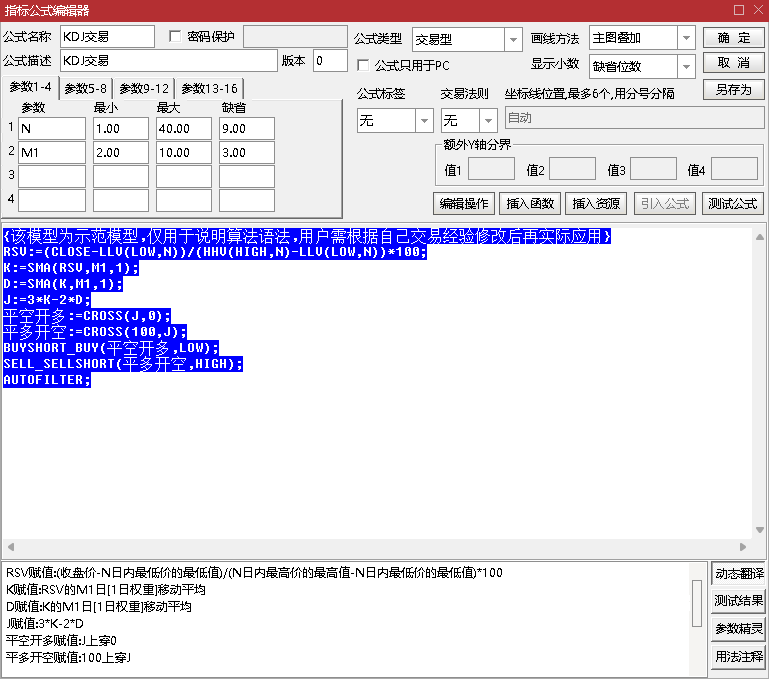Click the code line D:=SMA(K,M1,1);
This screenshot has height=679, width=769.
click(63, 284)
